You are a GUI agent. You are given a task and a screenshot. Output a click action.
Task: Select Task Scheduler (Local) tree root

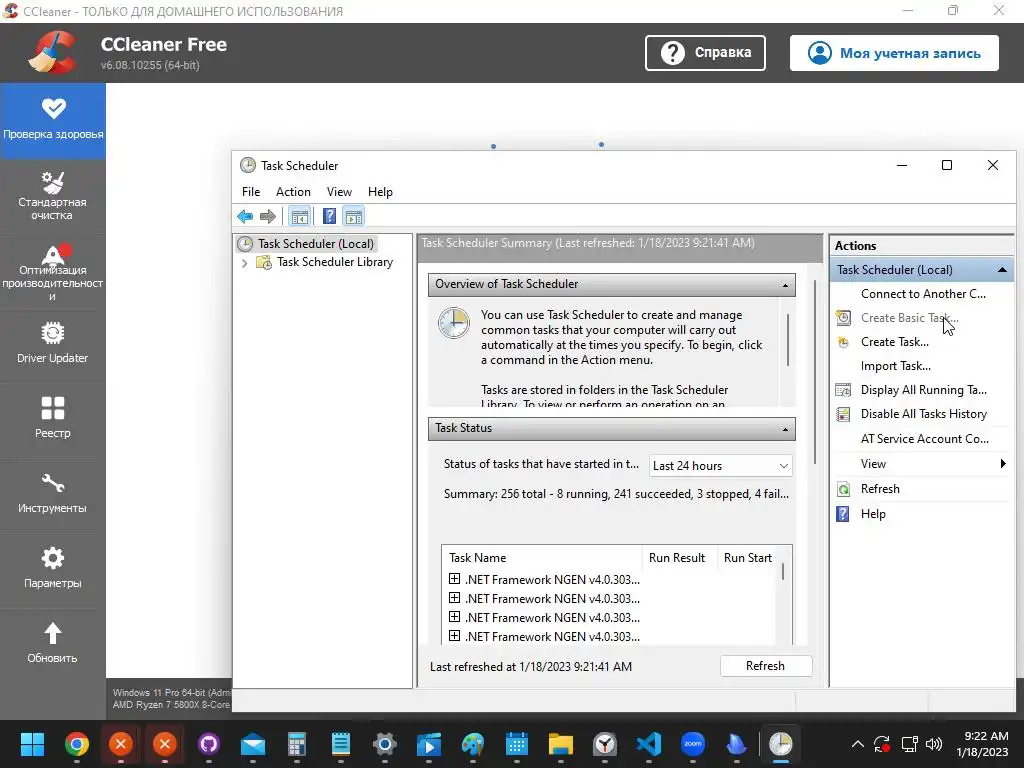click(x=315, y=244)
